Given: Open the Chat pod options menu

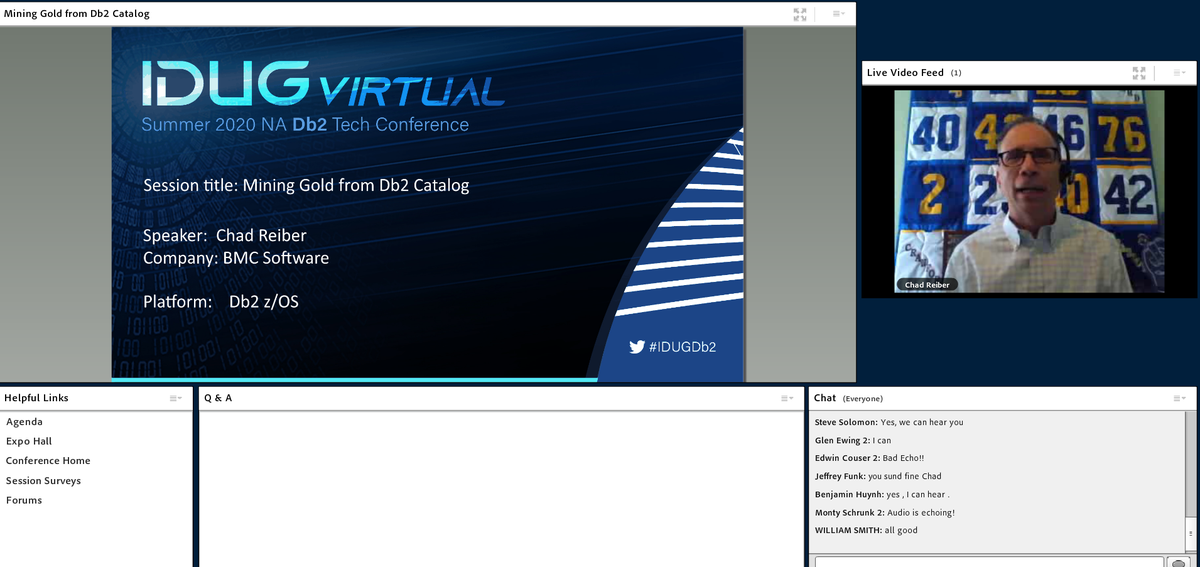Looking at the screenshot, I should point(1182,399).
